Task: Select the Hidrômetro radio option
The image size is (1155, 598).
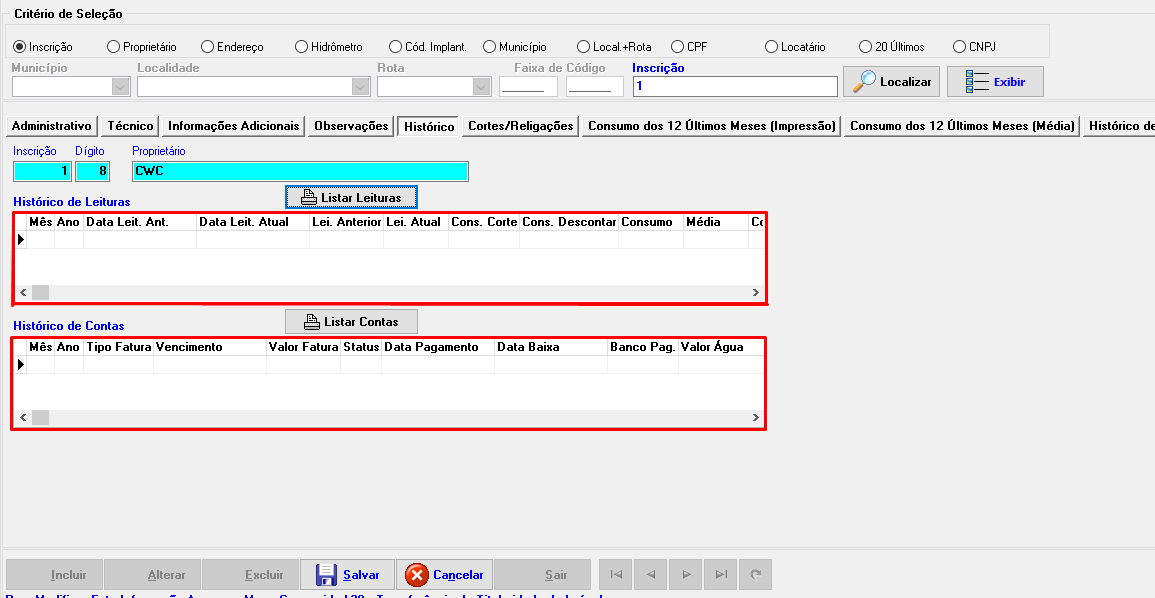Action: [301, 47]
